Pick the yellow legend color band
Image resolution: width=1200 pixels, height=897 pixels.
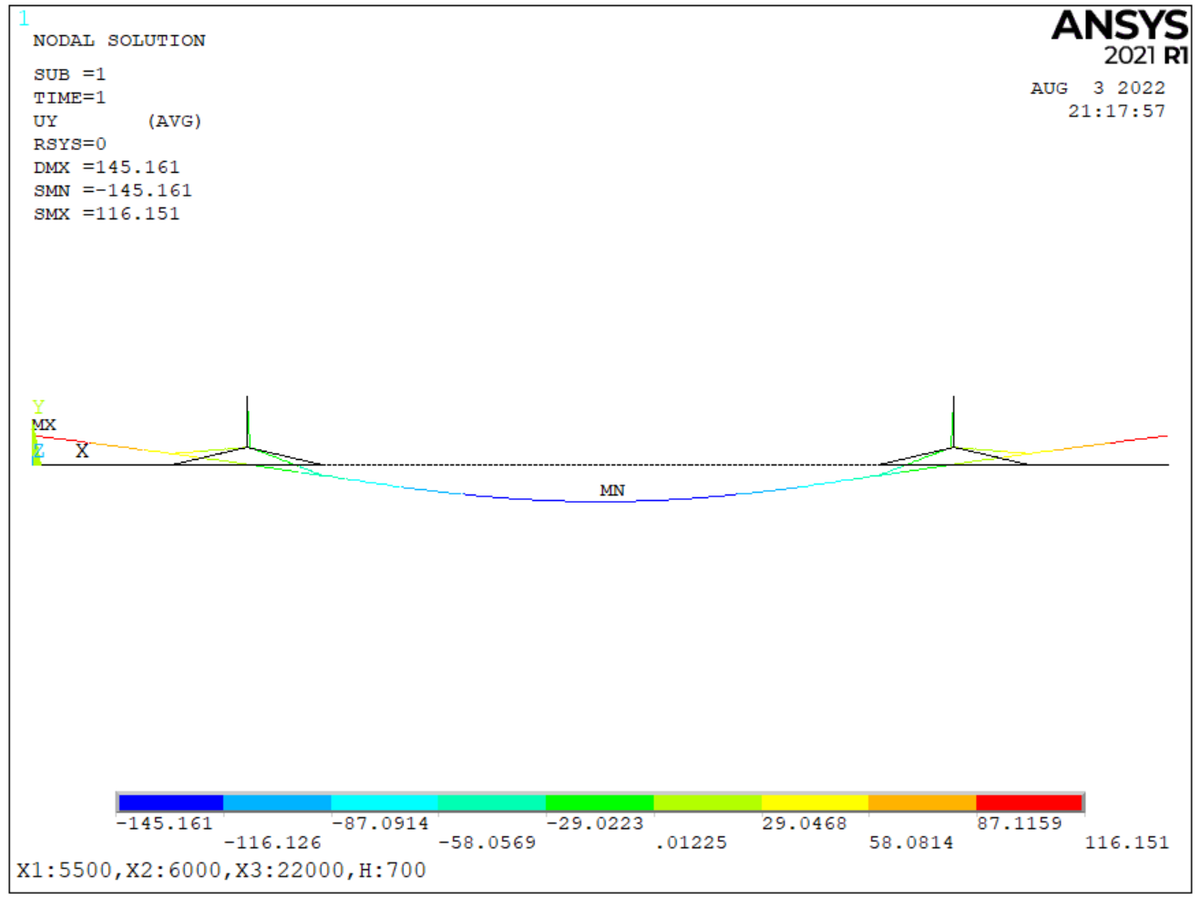coord(814,802)
